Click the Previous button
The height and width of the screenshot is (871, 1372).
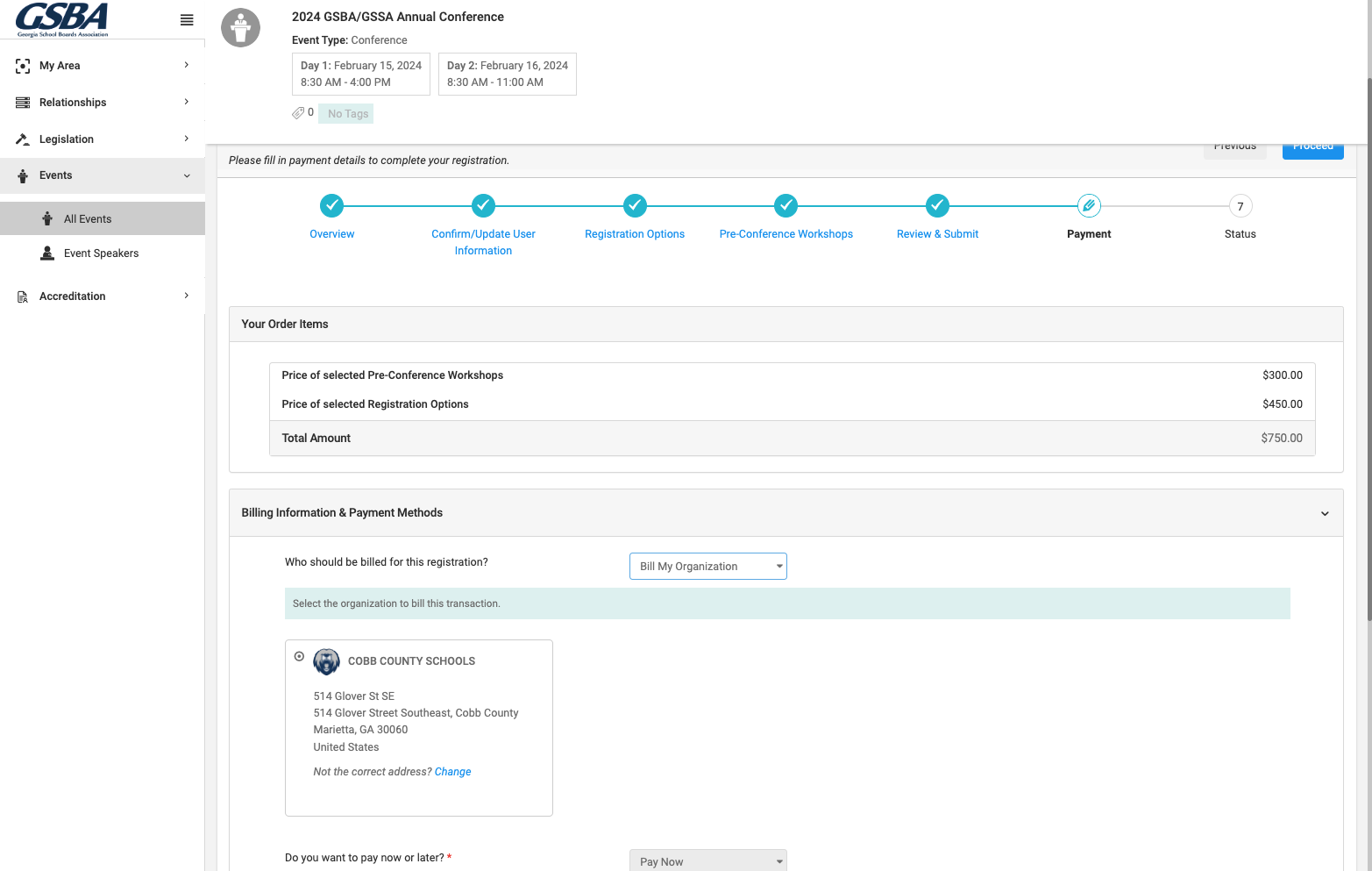[1235, 150]
